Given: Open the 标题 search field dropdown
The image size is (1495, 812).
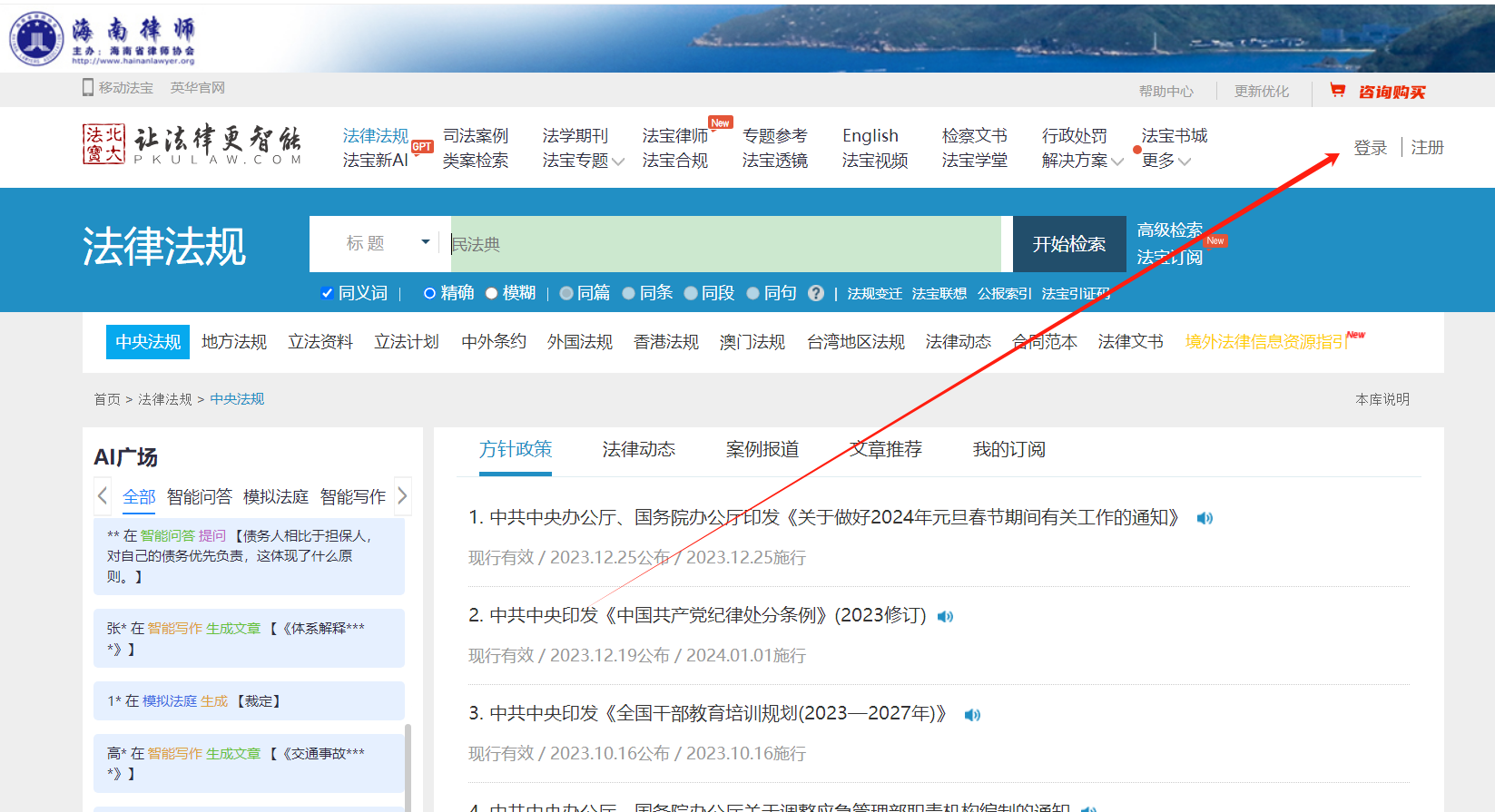Looking at the screenshot, I should tap(425, 242).
